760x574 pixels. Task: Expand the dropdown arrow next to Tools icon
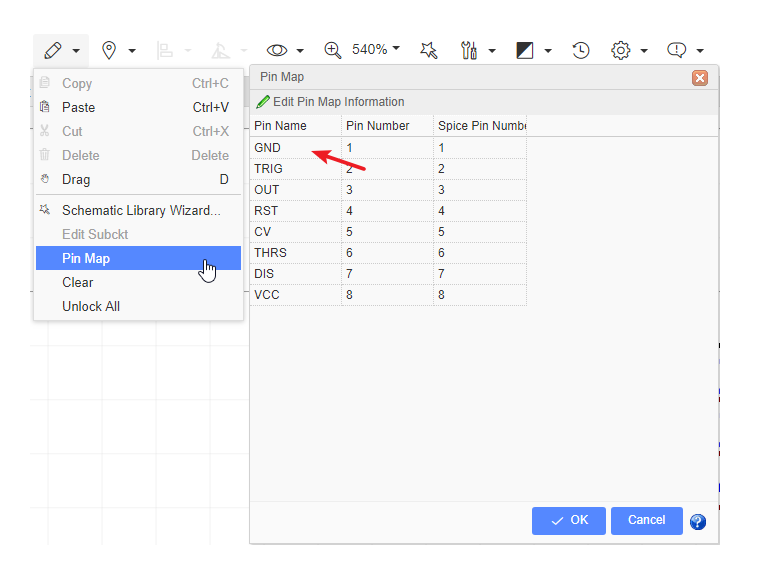(492, 50)
